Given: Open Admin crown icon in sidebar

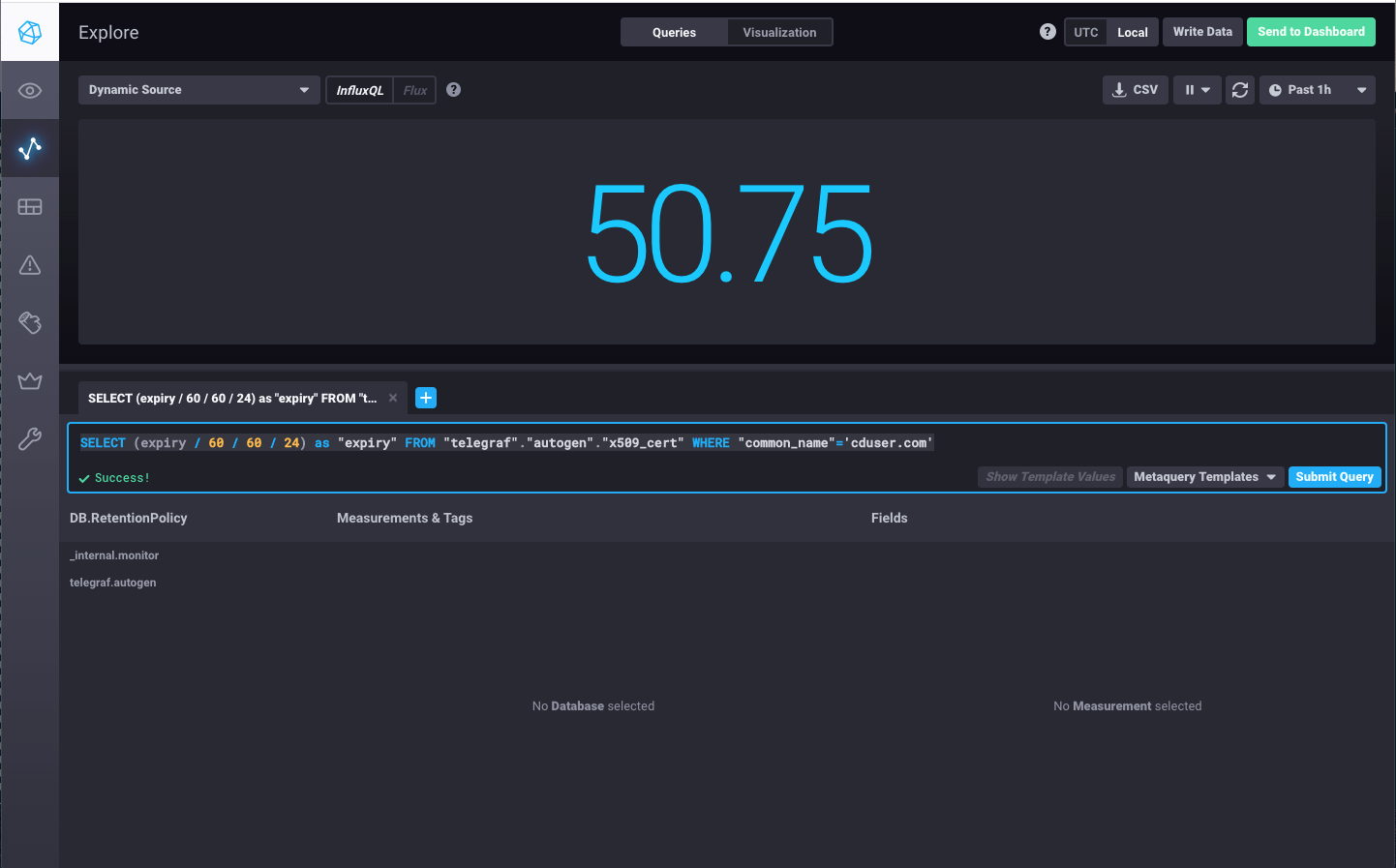Looking at the screenshot, I should 30,381.
